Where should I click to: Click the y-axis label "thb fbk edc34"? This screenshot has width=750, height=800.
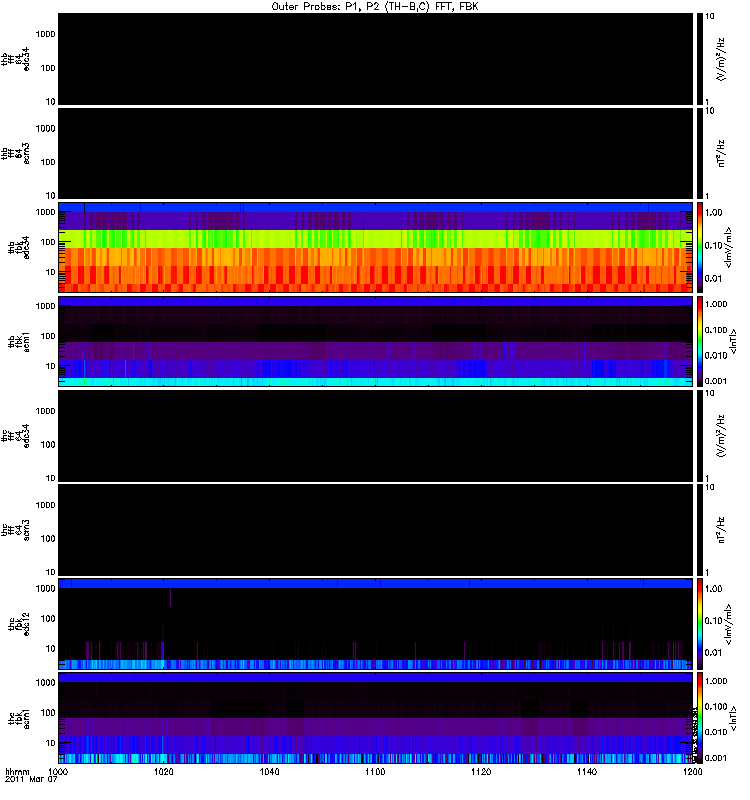(19, 248)
